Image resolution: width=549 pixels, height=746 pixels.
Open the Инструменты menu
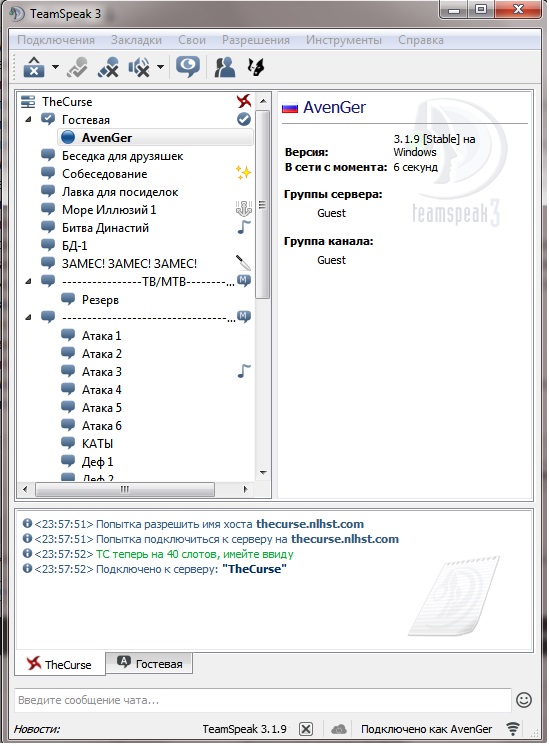pos(343,40)
